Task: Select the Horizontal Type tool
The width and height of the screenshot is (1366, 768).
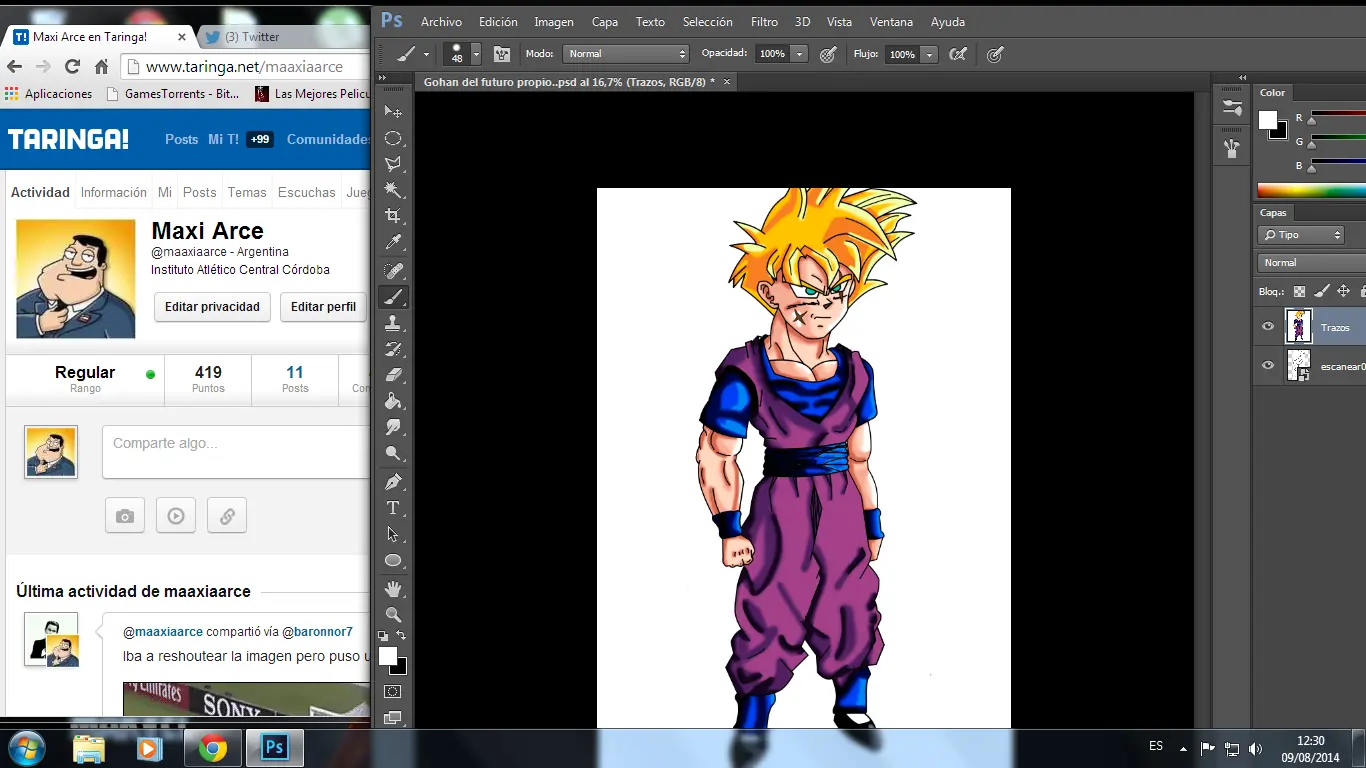Action: pyautogui.click(x=393, y=508)
